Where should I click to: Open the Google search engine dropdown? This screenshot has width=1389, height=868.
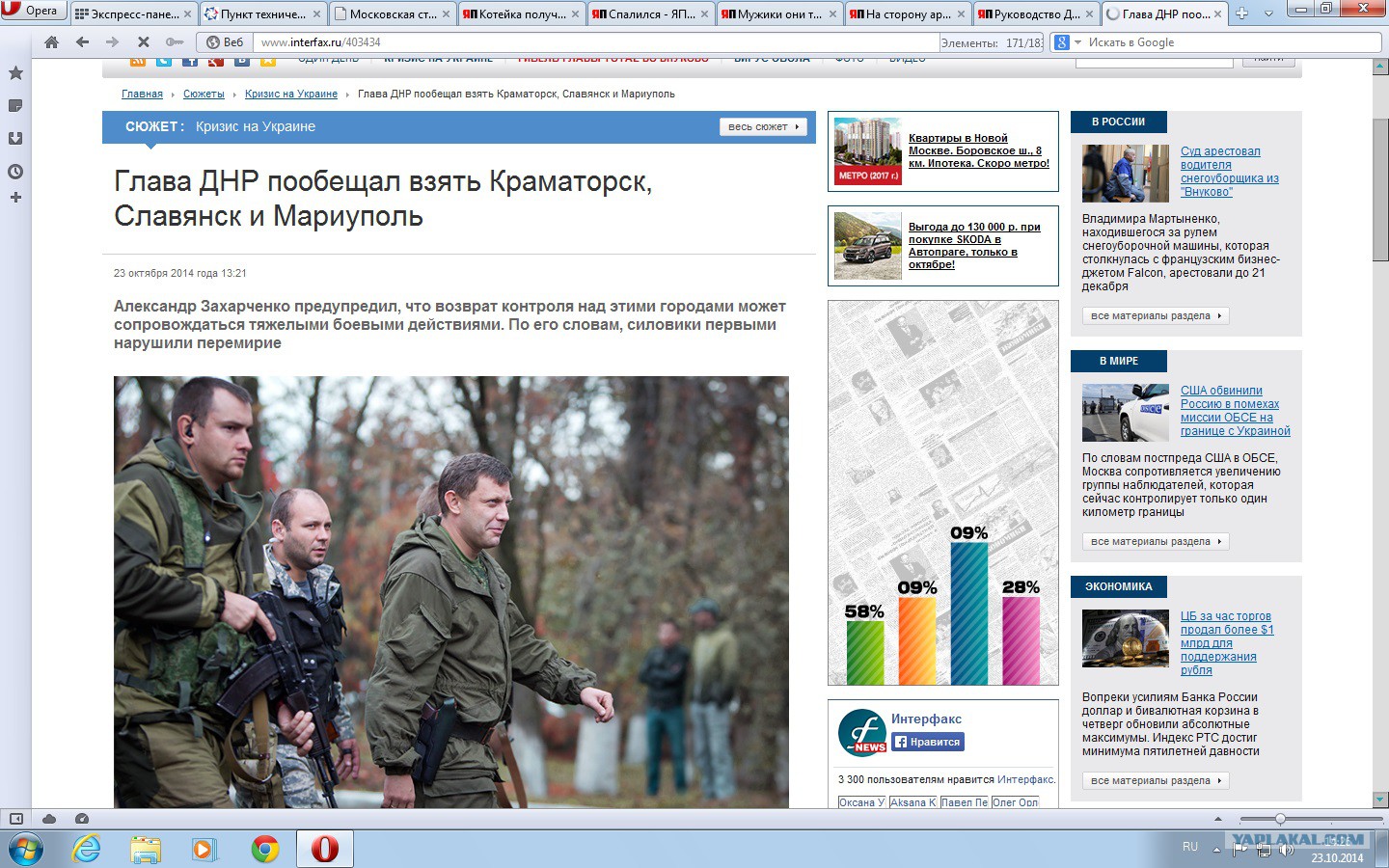[1066, 42]
